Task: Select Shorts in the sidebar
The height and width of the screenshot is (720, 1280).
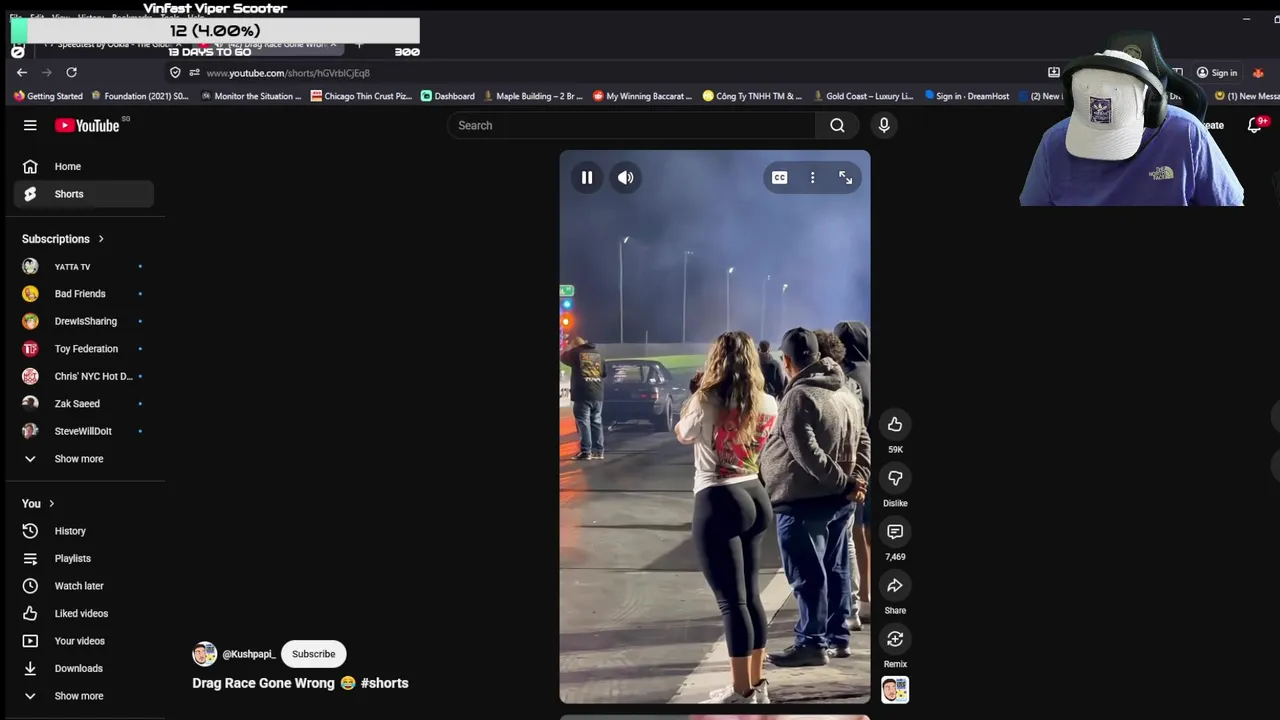Action: (x=84, y=194)
